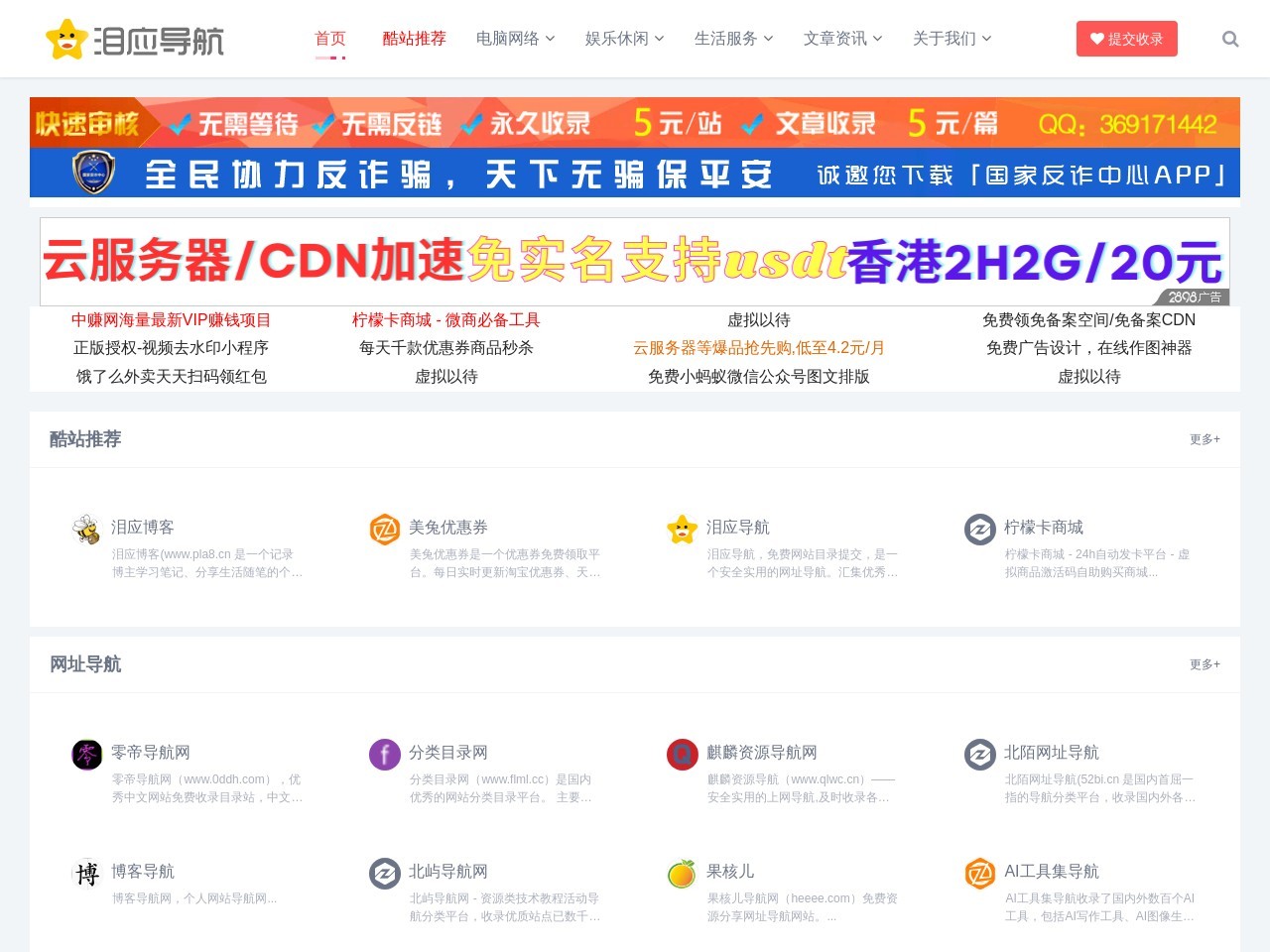Select the 果核儿 orange fruit icon
Screen dimensions: 1270x952
[682, 874]
